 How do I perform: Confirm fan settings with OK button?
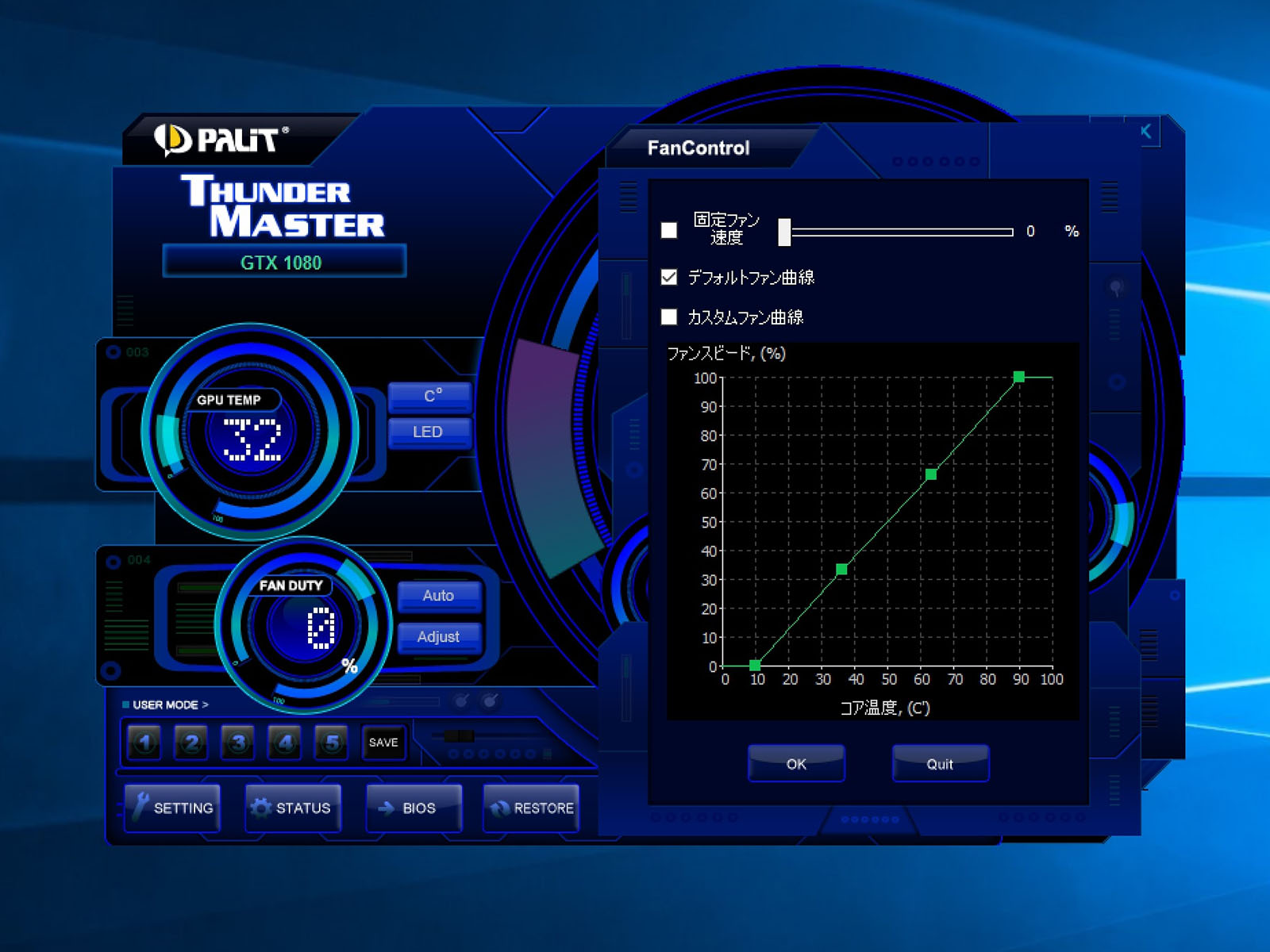click(796, 763)
